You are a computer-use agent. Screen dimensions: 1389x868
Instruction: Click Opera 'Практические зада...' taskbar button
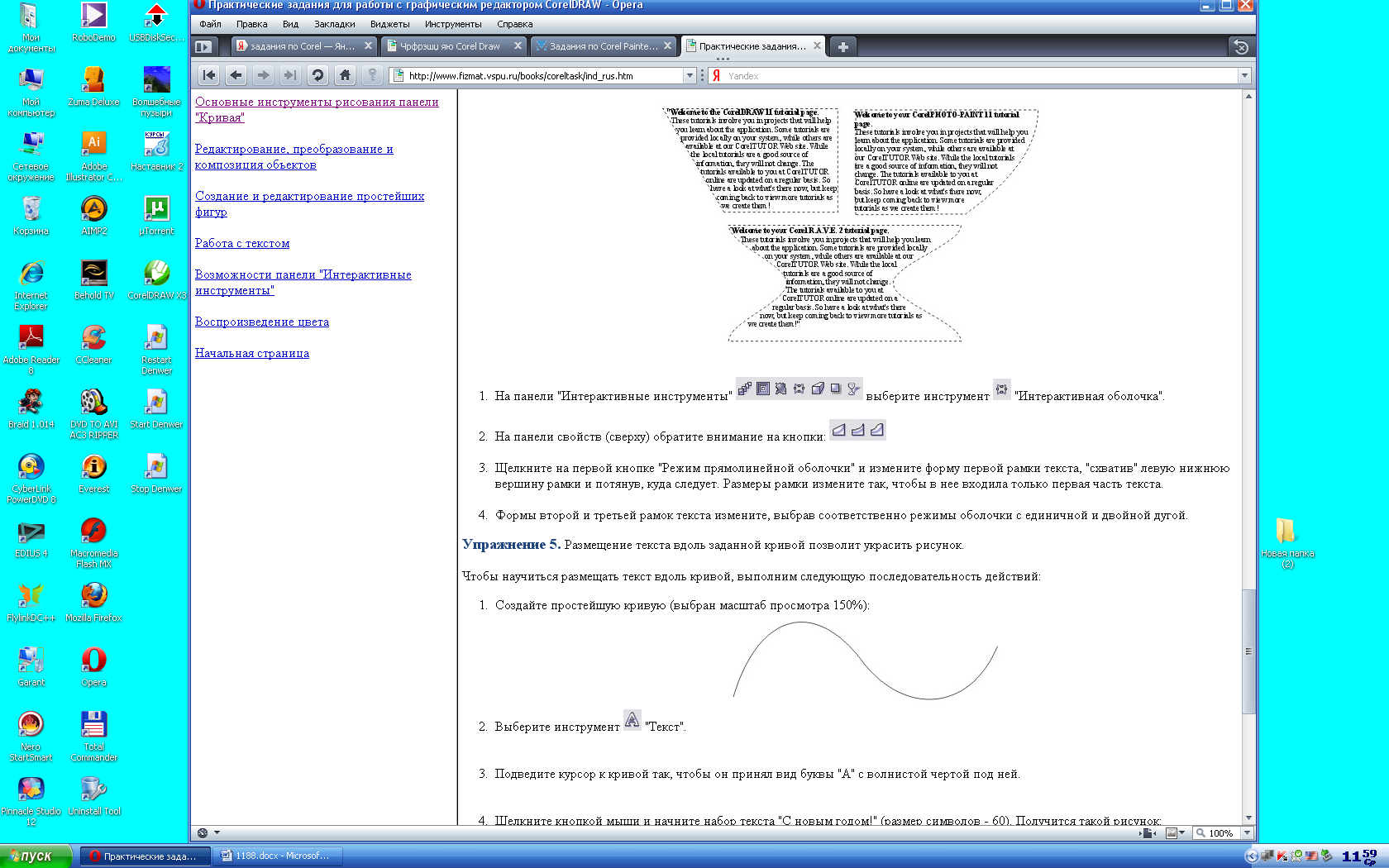(146, 856)
